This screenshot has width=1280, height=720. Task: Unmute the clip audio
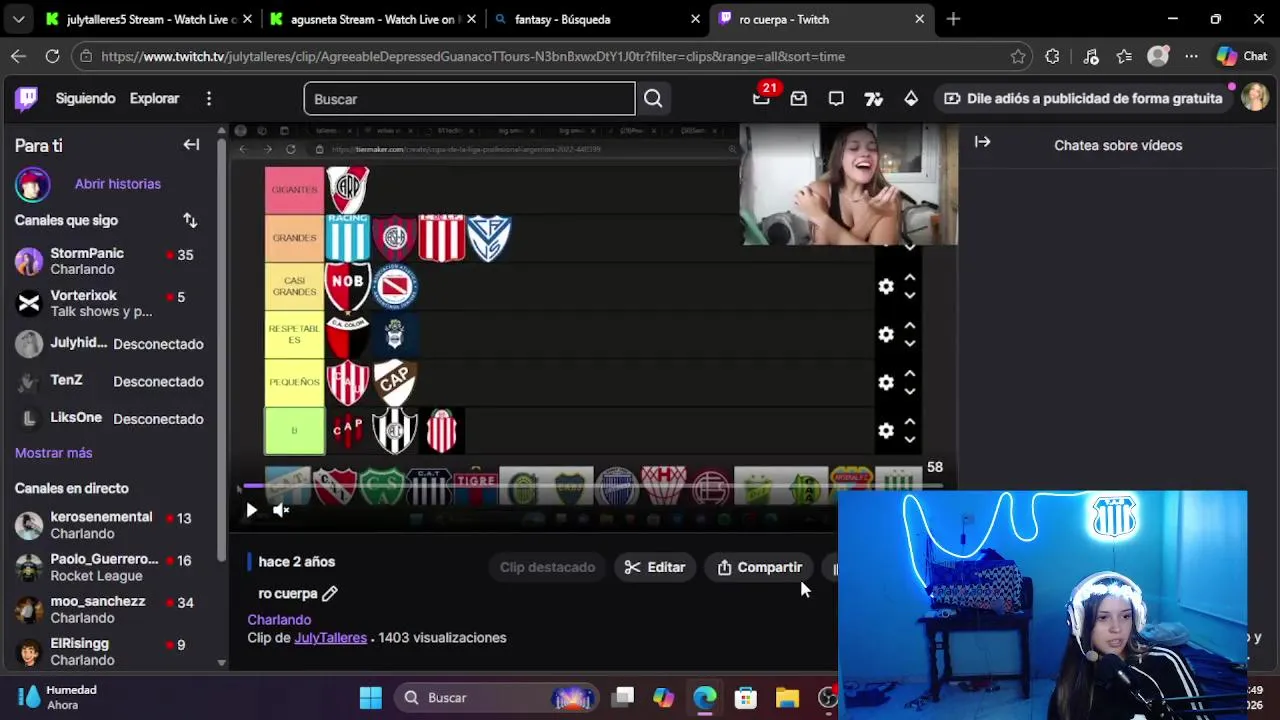[281, 510]
